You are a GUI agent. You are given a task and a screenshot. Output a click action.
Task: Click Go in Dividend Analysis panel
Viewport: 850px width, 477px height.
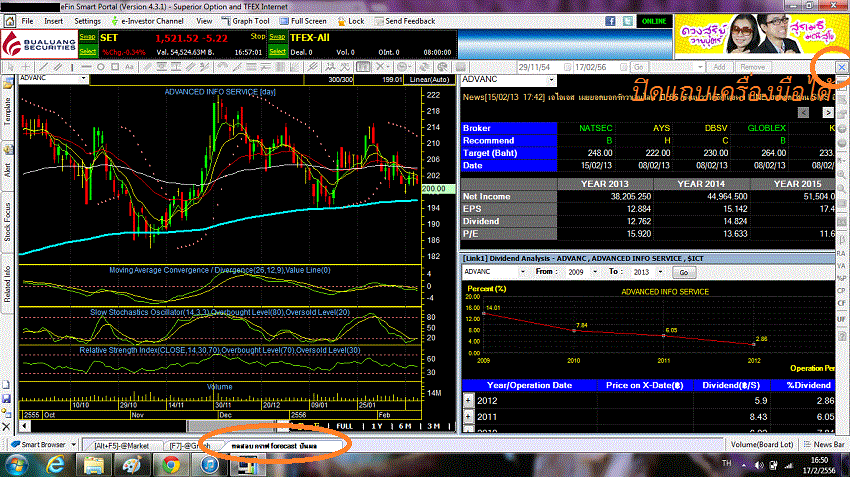(x=684, y=272)
